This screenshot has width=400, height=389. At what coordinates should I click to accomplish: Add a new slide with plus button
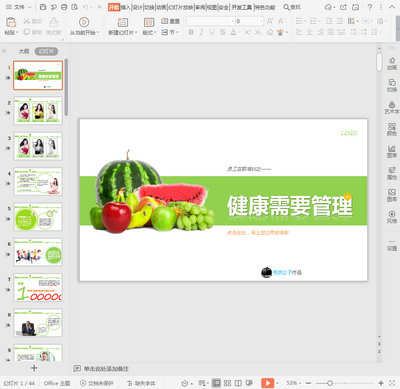pos(34,368)
